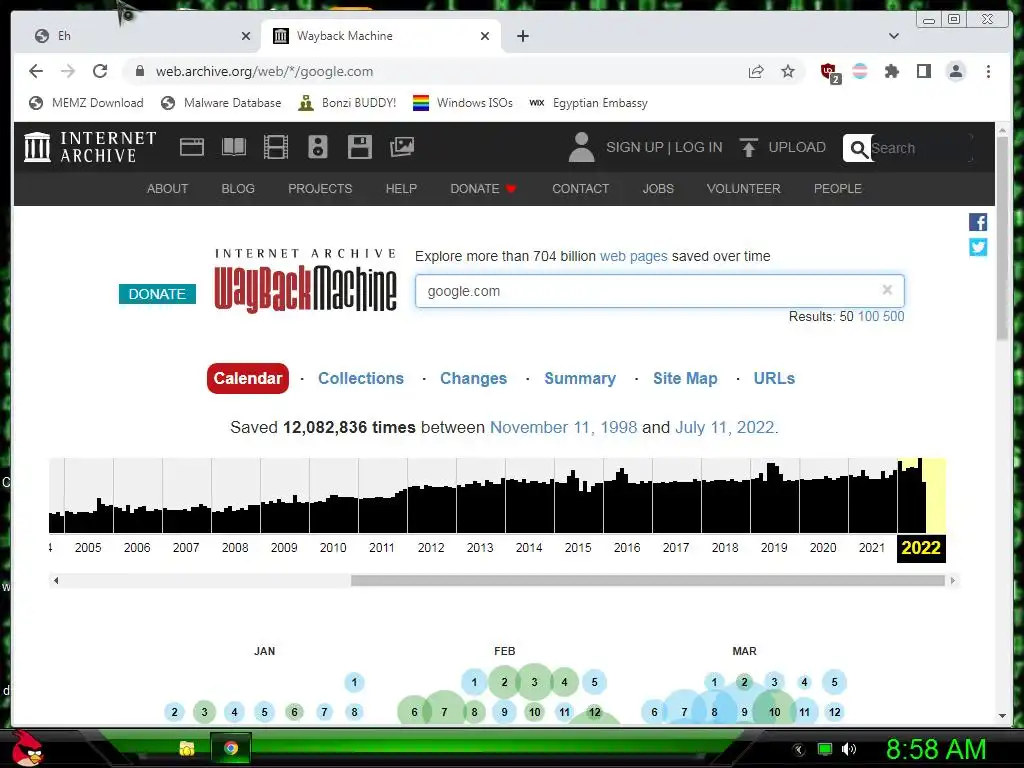Switch to Collections view
Screen dimensions: 1024x768
[360, 378]
